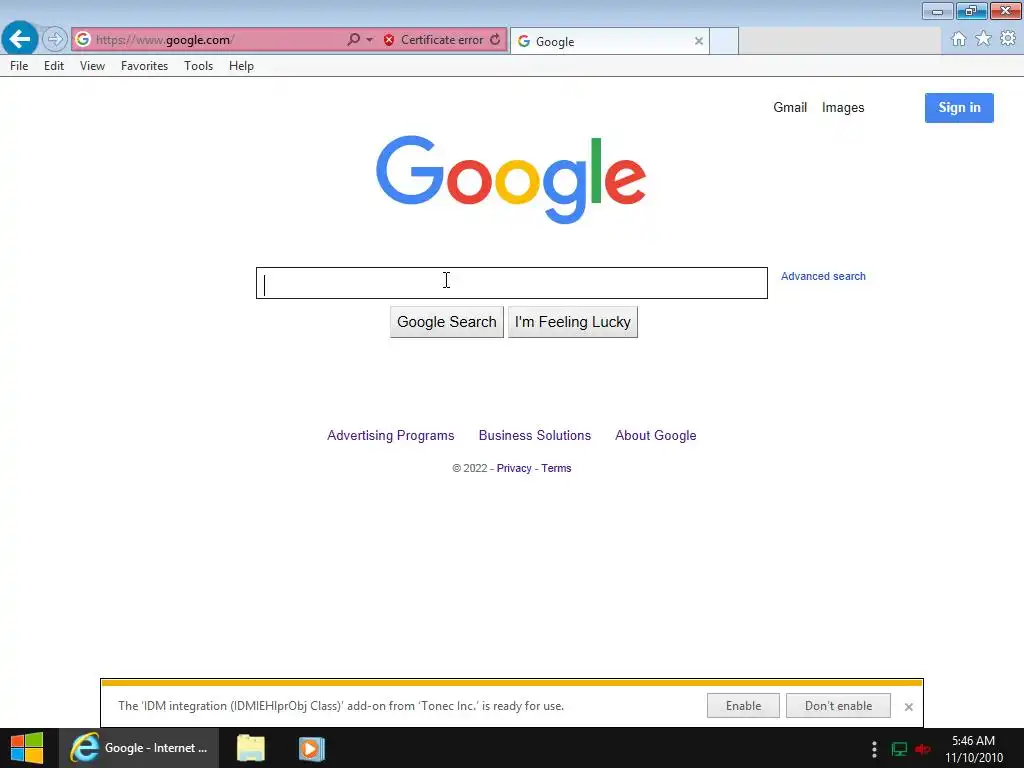This screenshot has height=768, width=1024.
Task: Click the Google Search button
Action: pyautogui.click(x=447, y=322)
